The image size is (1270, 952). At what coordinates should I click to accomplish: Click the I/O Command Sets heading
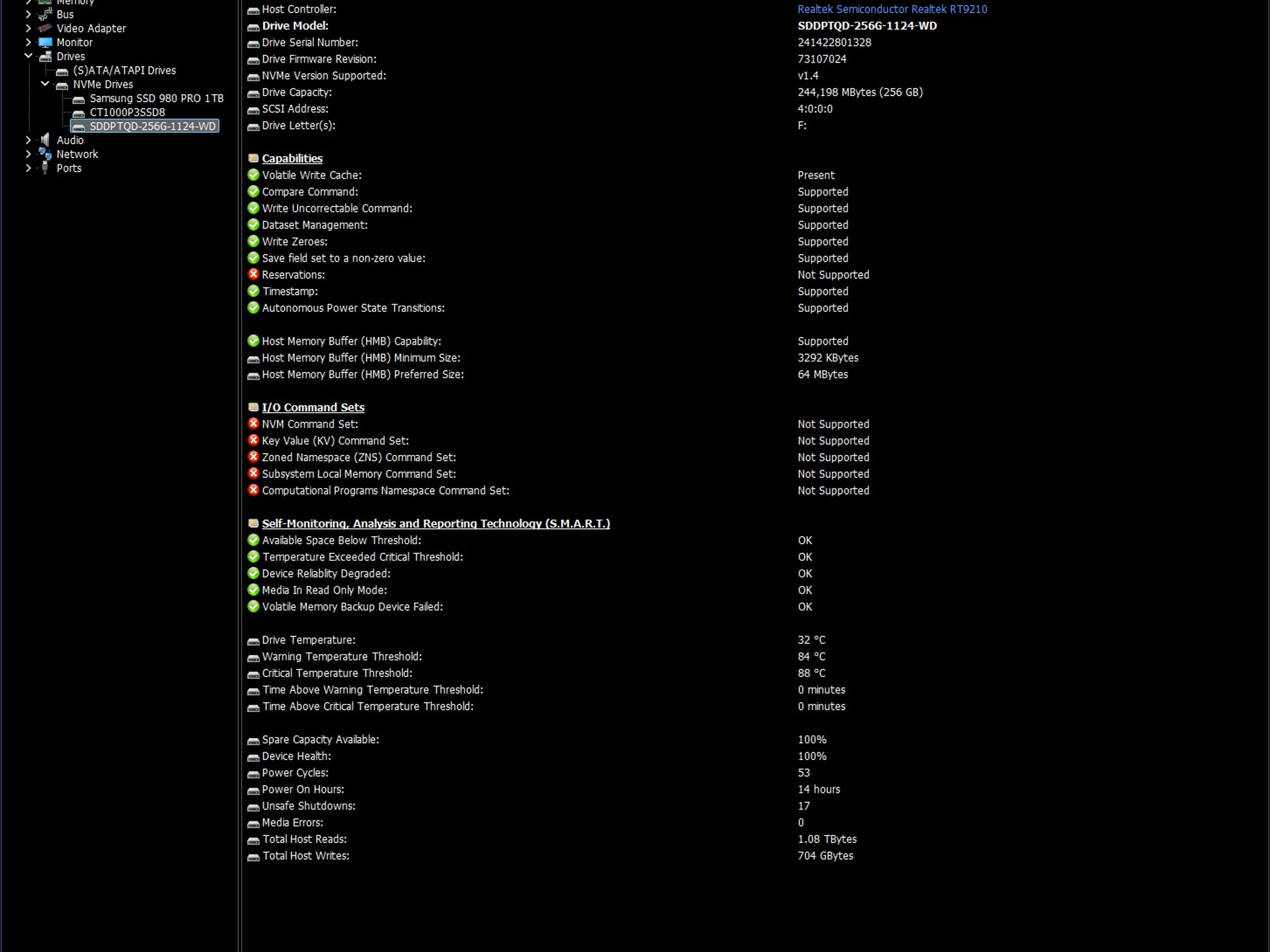[313, 407]
